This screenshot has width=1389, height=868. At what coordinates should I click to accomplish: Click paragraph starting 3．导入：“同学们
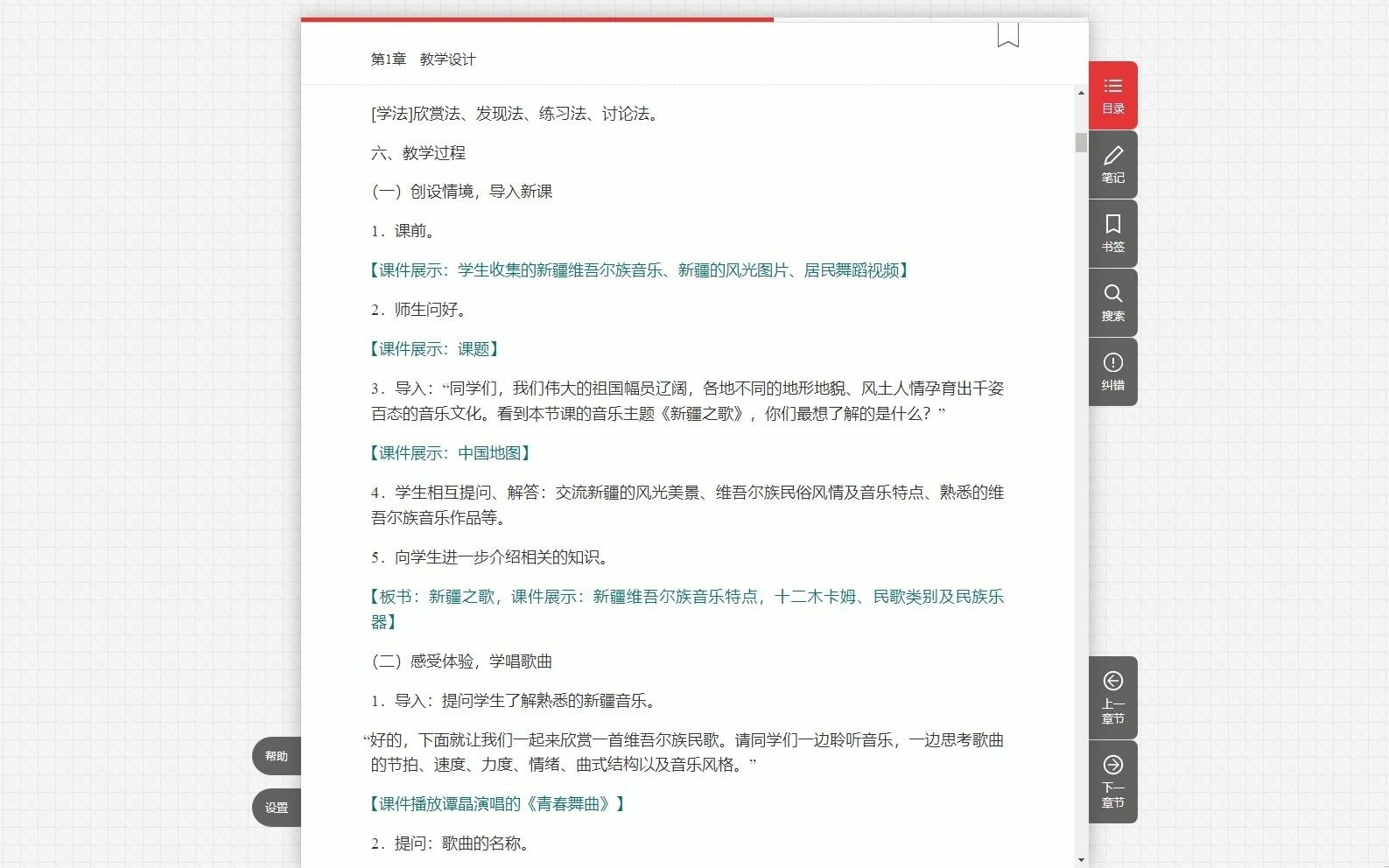[x=687, y=401]
